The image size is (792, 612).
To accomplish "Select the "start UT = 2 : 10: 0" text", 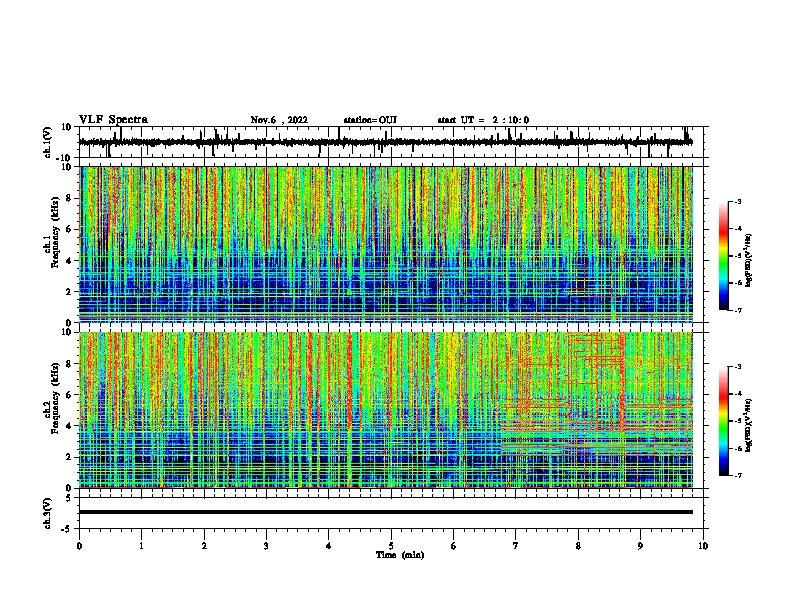I will (x=483, y=120).
